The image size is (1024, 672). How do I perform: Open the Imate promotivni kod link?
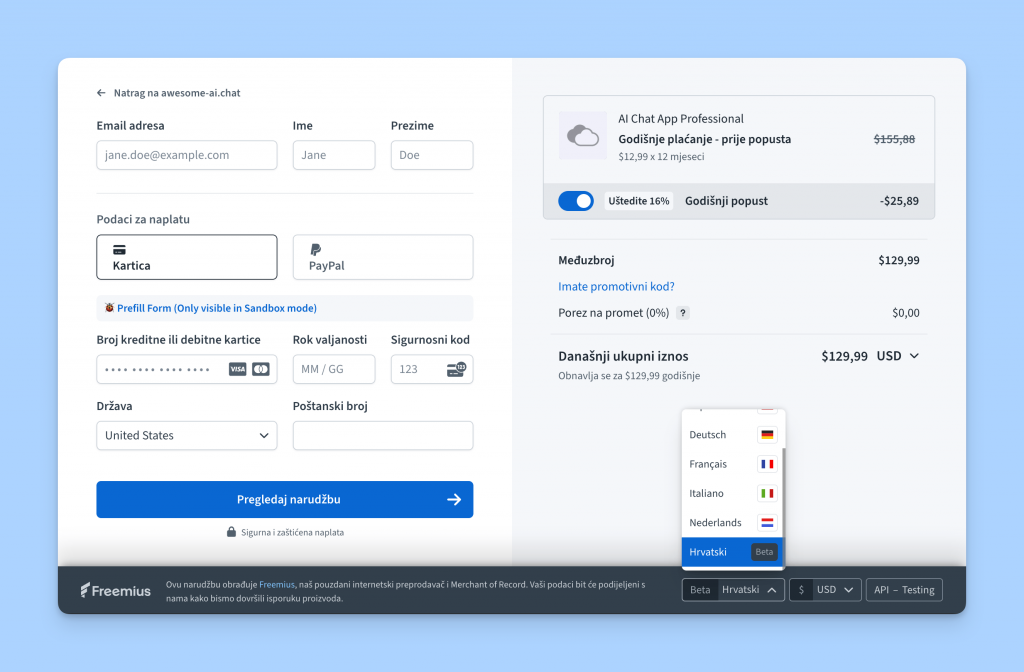point(614,286)
